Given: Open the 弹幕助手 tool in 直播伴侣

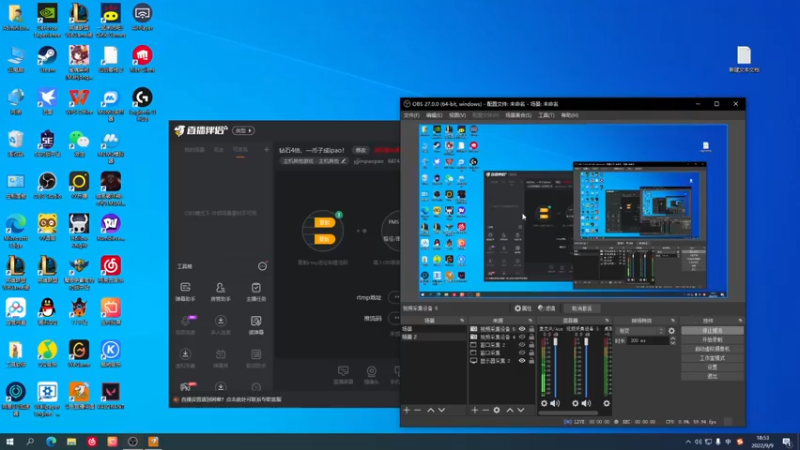Looking at the screenshot, I should 185,292.
